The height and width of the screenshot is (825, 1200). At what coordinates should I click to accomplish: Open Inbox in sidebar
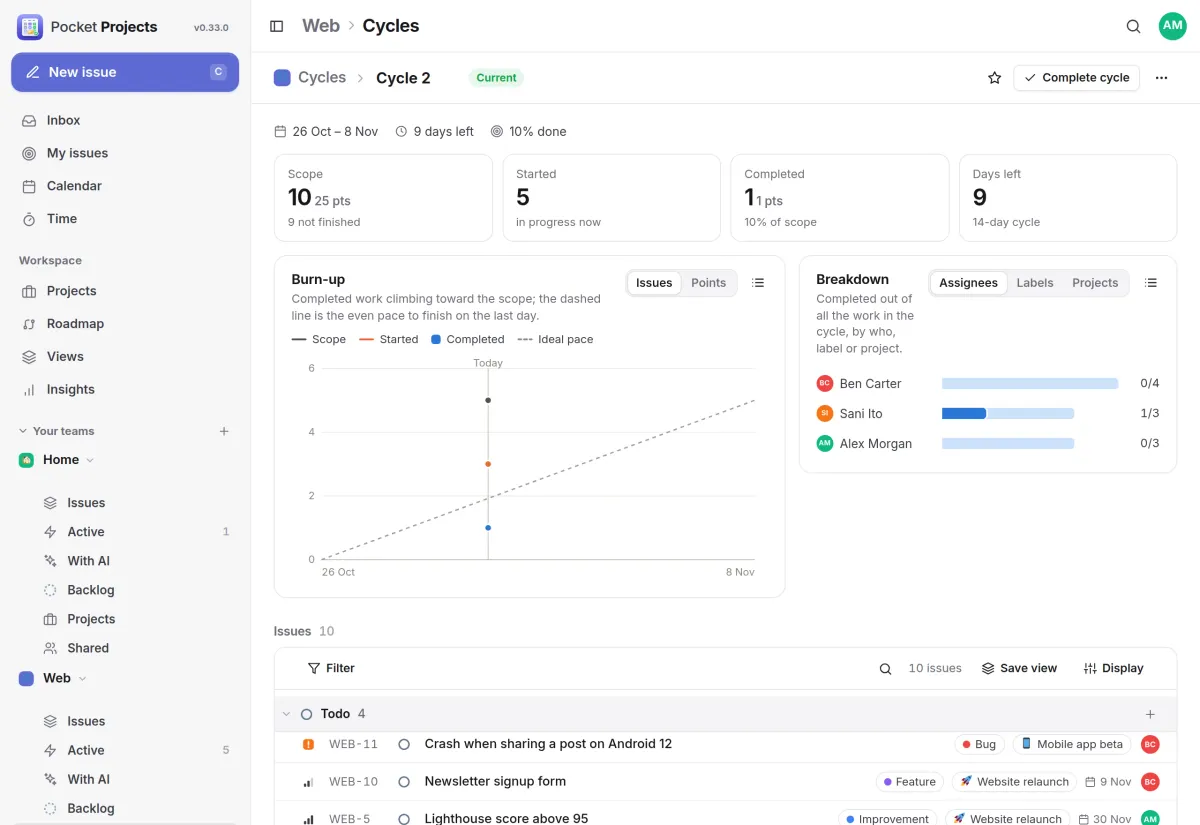tap(125, 120)
